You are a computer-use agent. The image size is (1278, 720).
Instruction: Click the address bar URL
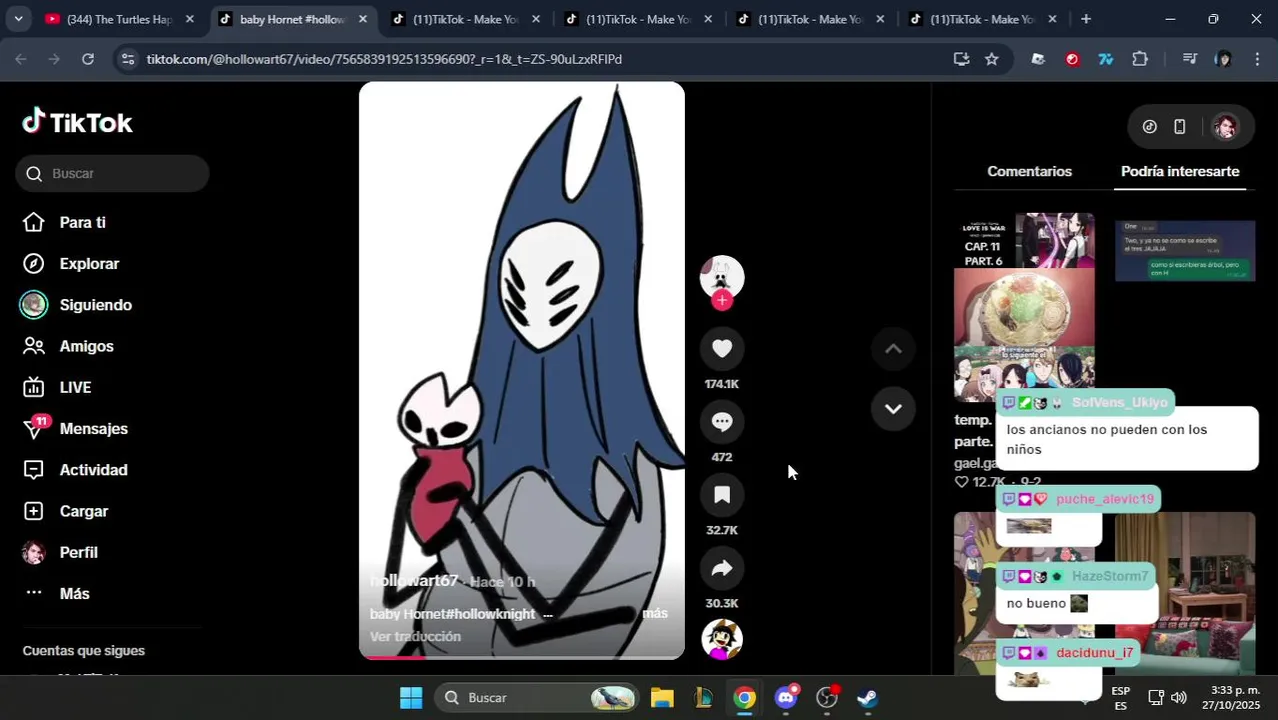click(x=384, y=59)
